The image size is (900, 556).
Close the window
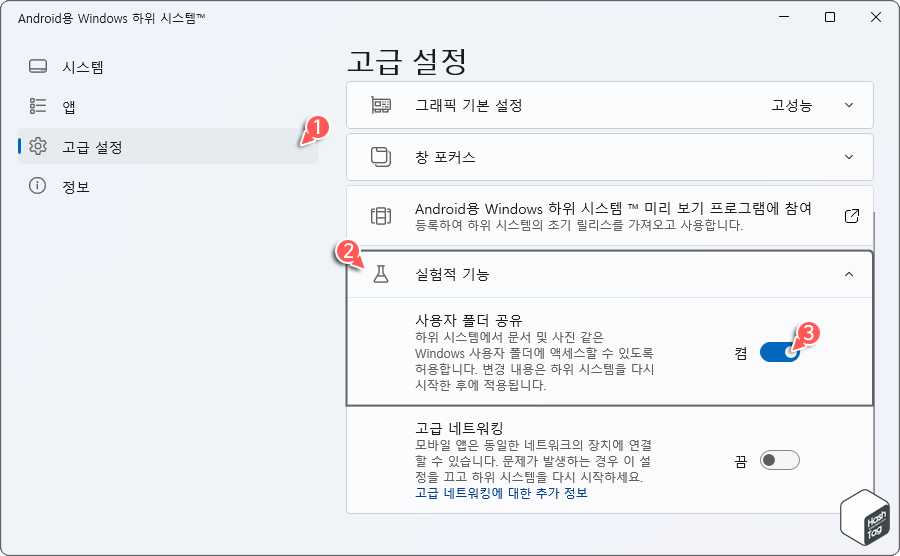coord(876,17)
